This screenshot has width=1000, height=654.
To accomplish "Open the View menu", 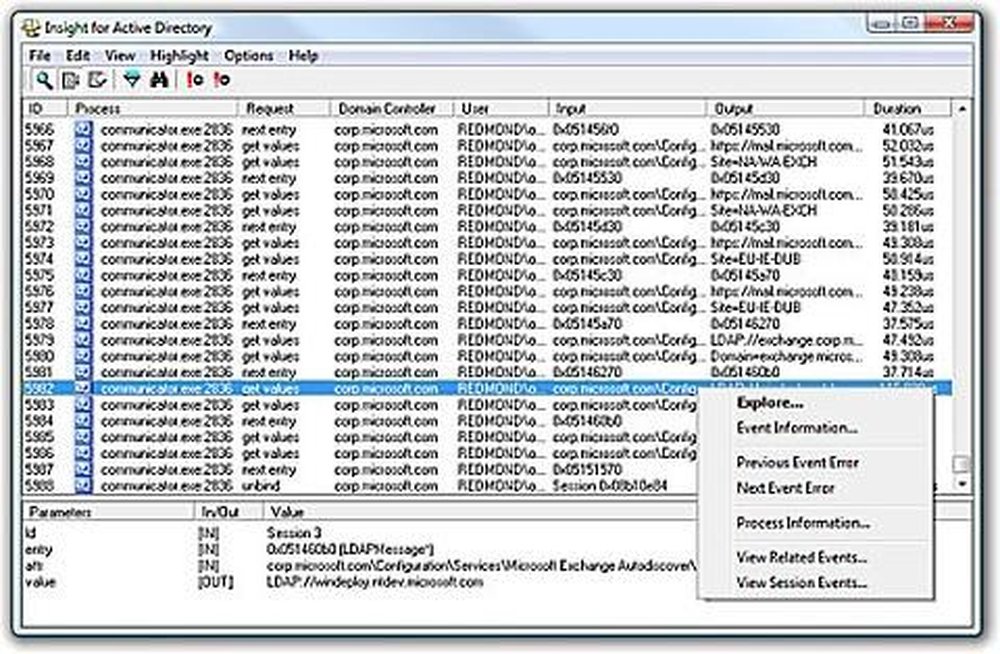I will (x=120, y=56).
